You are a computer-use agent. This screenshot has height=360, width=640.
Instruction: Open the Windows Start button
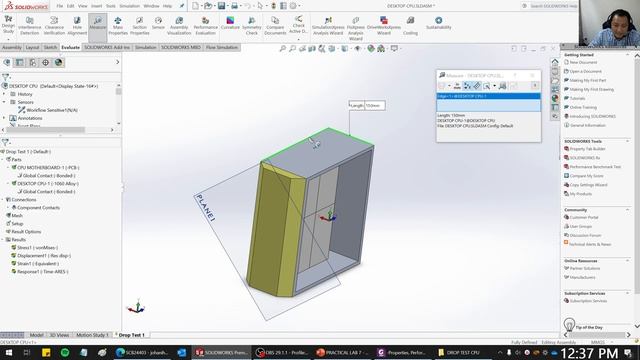pyautogui.click(x=9, y=352)
